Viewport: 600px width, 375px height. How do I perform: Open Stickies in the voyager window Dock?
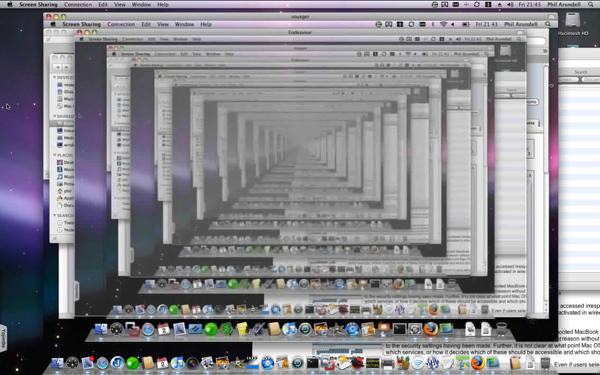[242, 329]
